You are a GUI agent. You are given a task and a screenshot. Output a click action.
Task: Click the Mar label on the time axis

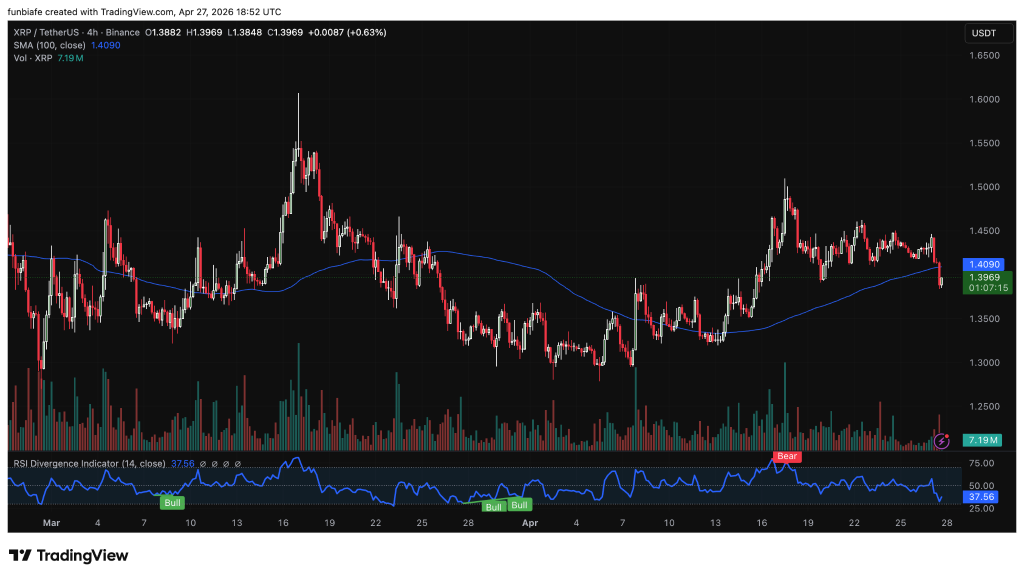[51, 523]
